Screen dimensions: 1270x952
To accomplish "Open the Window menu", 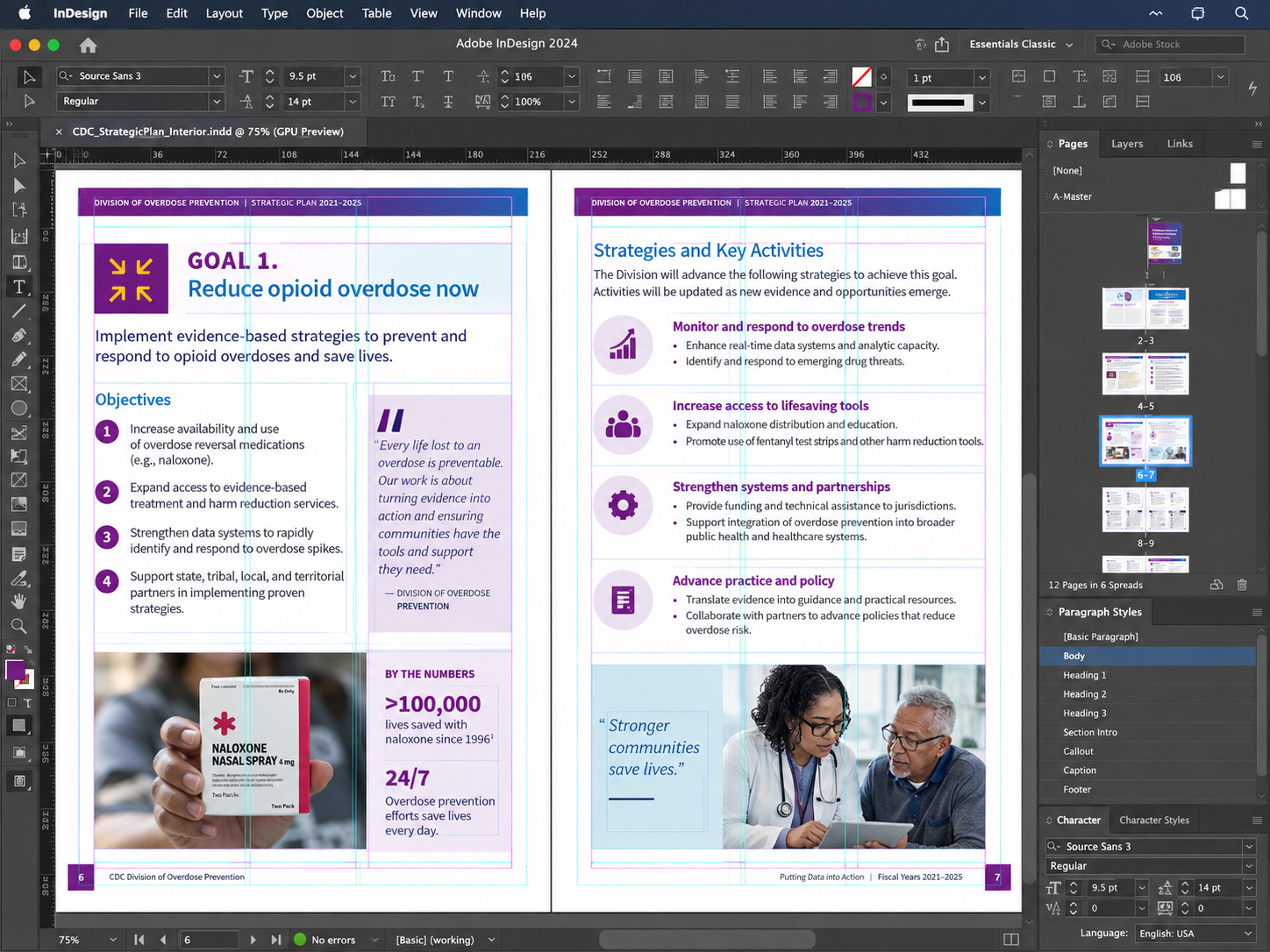I will (x=478, y=13).
